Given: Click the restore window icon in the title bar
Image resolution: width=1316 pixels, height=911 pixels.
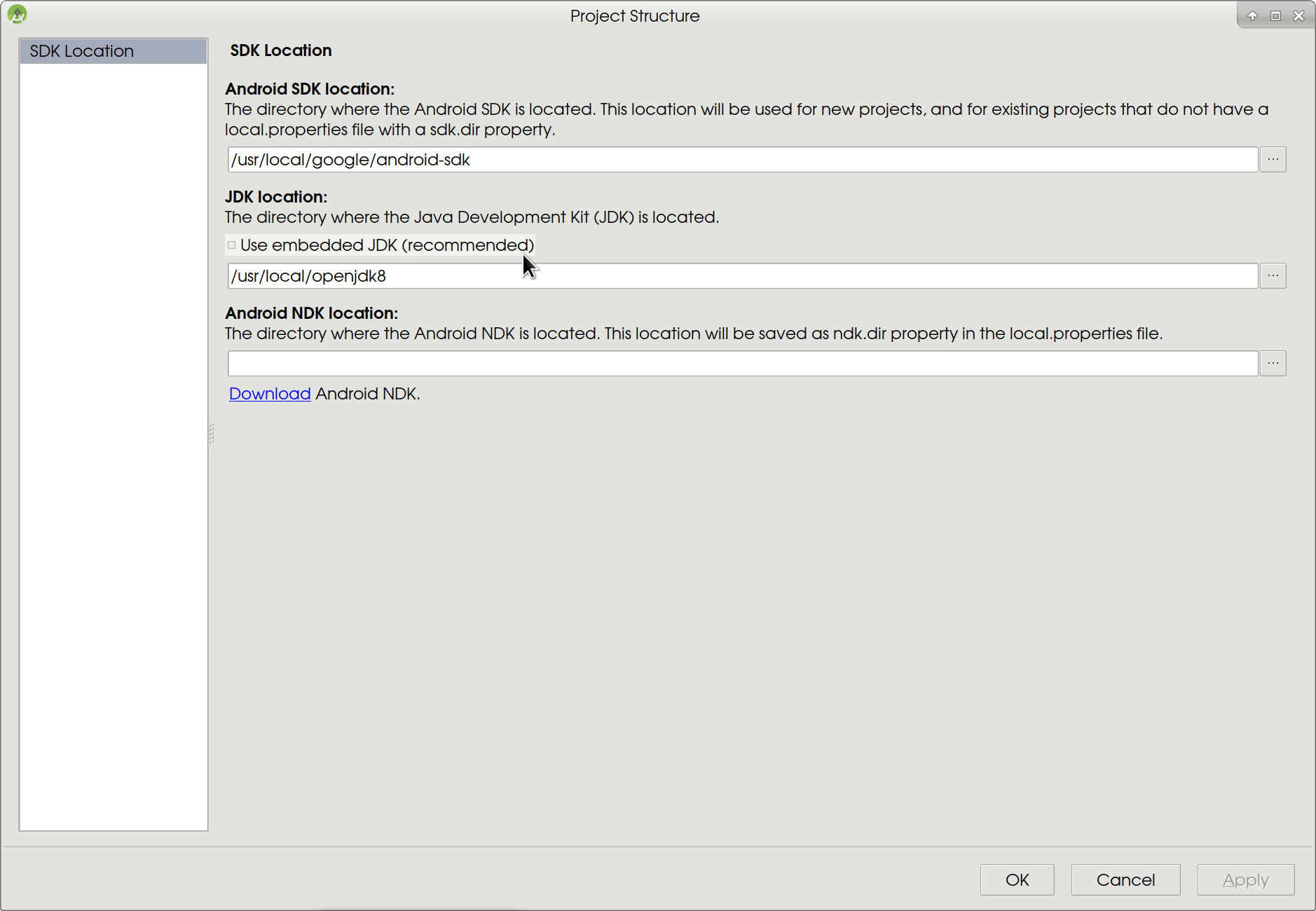Looking at the screenshot, I should [x=1275, y=15].
